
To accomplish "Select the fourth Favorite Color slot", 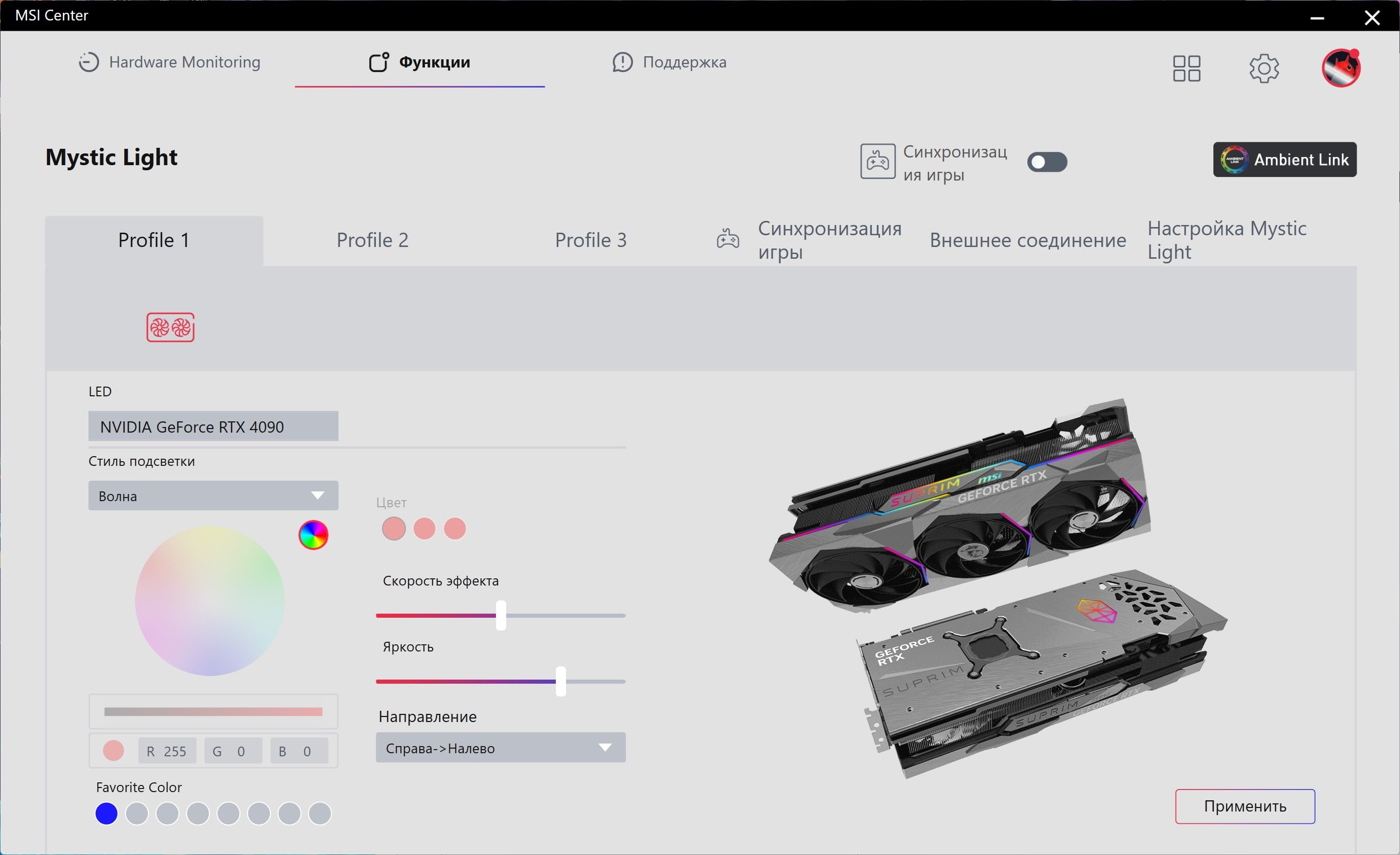I will click(x=198, y=814).
